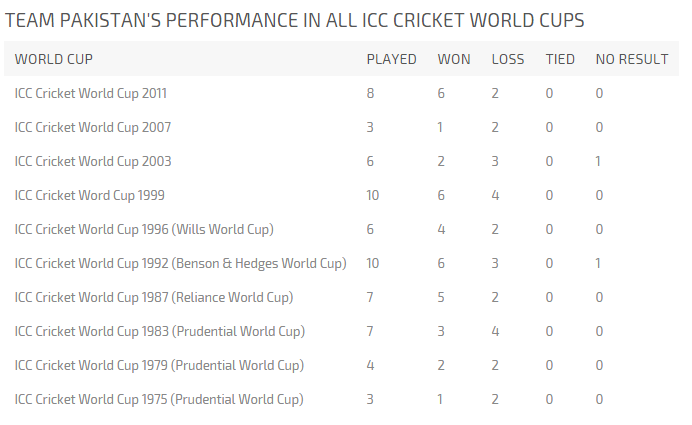
Task: Select the no result value for World Cup 2003
Action: coord(599,161)
